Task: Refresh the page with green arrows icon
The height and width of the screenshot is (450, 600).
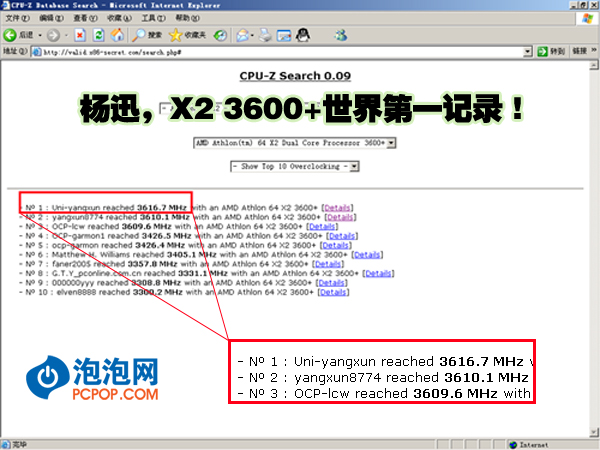Action: click(99, 35)
